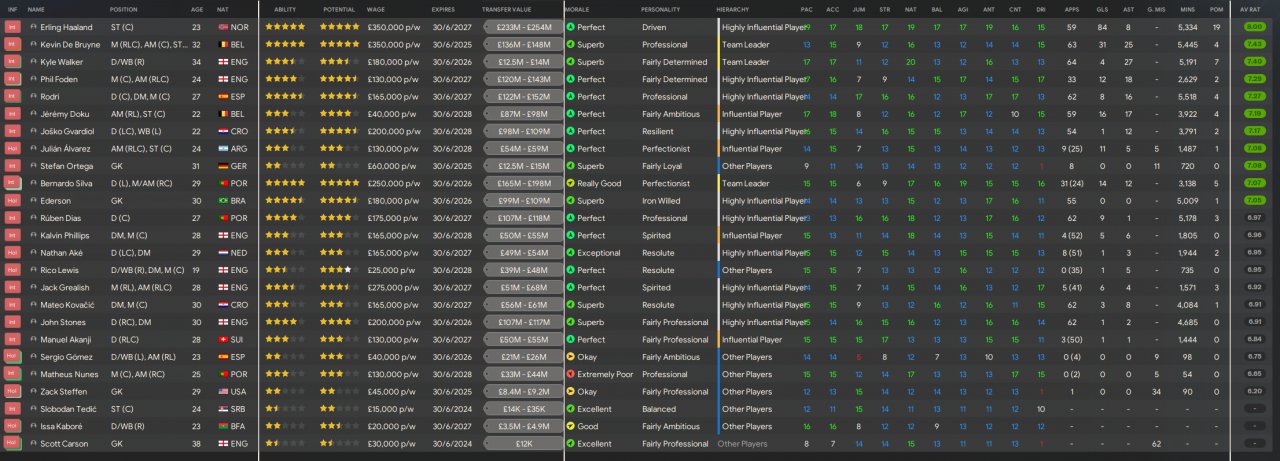Sort by the GLS column header
Screen dimensions: 1280x461
pyautogui.click(x=1102, y=9)
